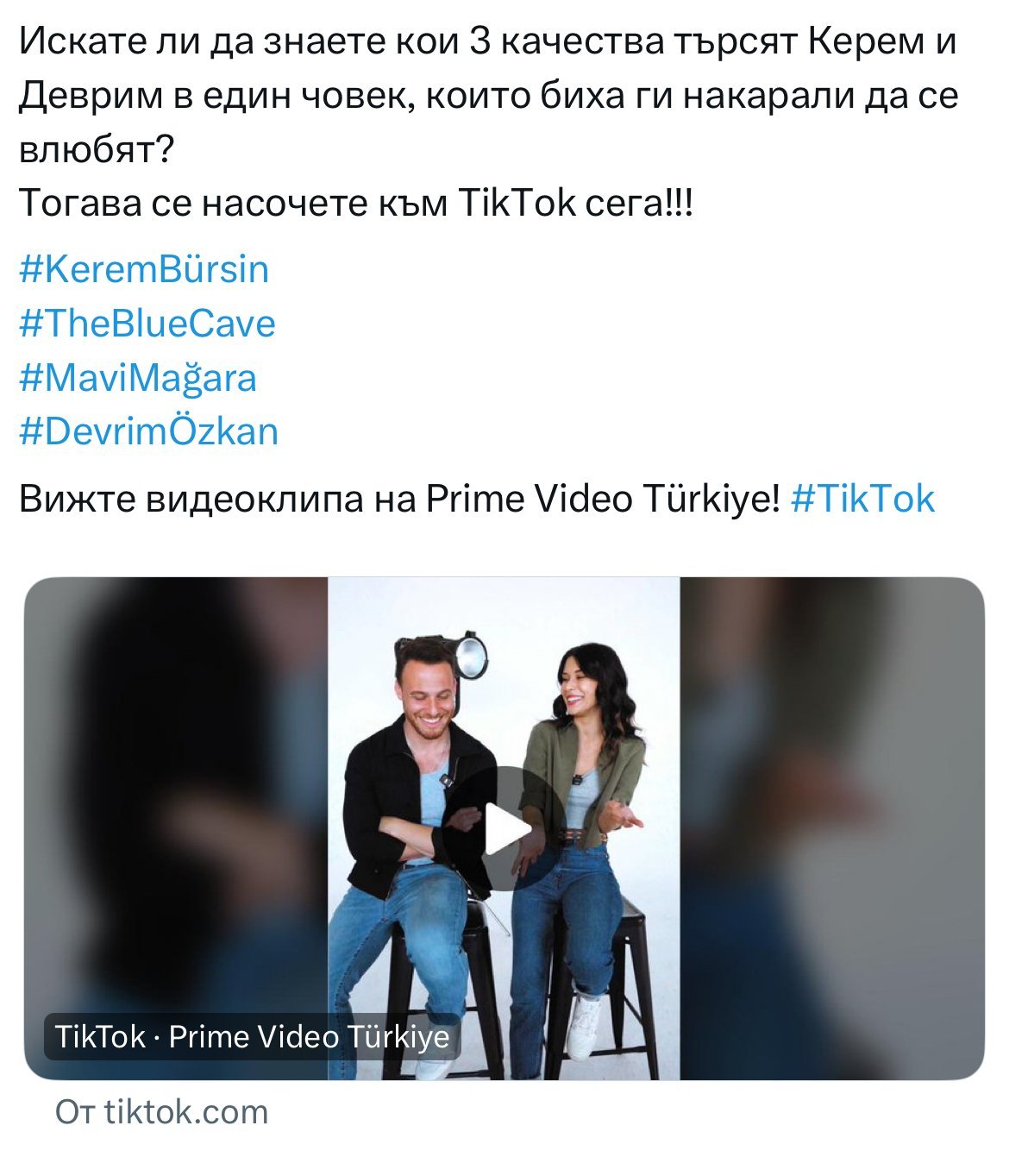Click the 'От tiktok.com' source link
This screenshot has width=1009, height=1176.
(162, 1111)
